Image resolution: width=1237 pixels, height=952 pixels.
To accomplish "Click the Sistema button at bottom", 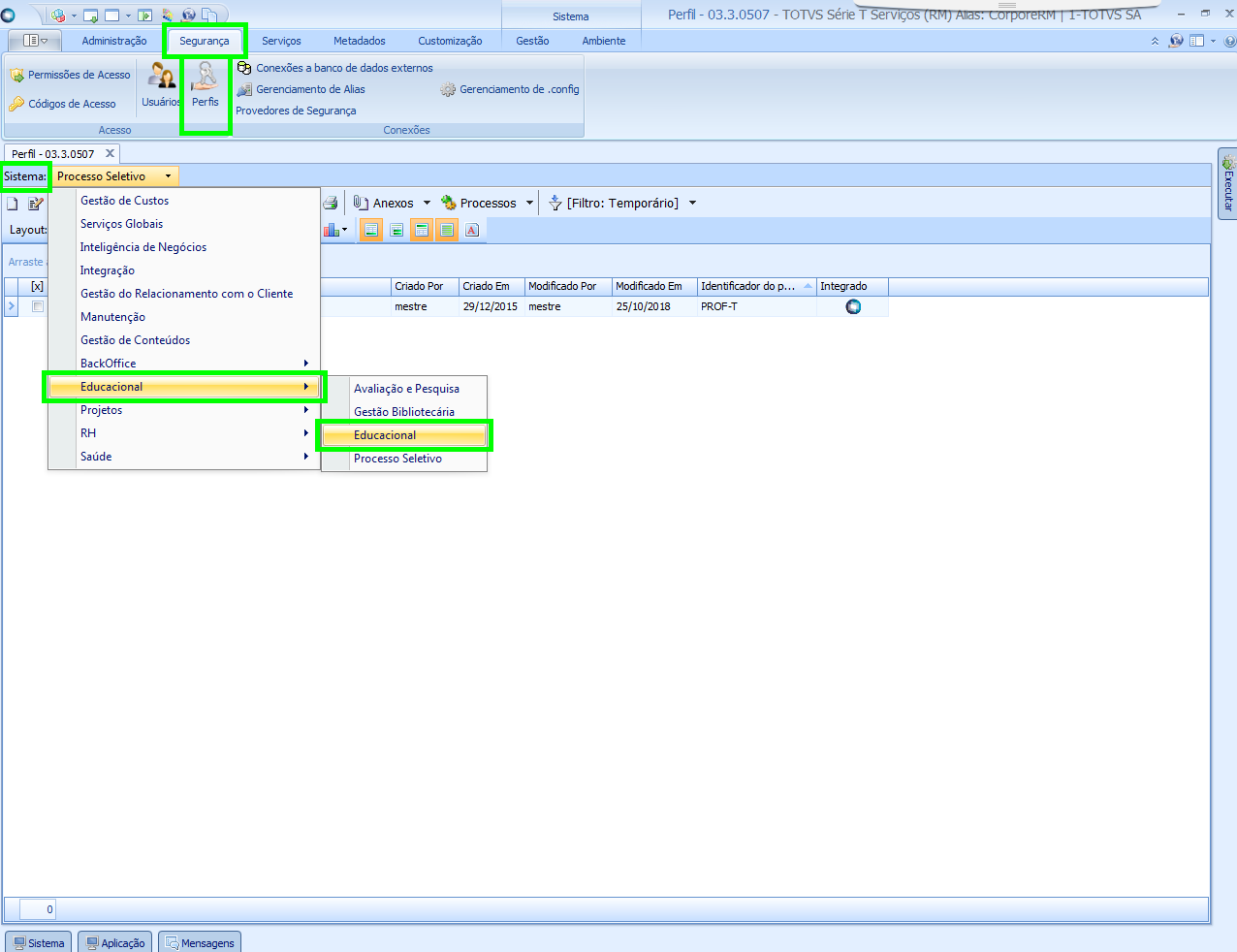I will [39, 942].
